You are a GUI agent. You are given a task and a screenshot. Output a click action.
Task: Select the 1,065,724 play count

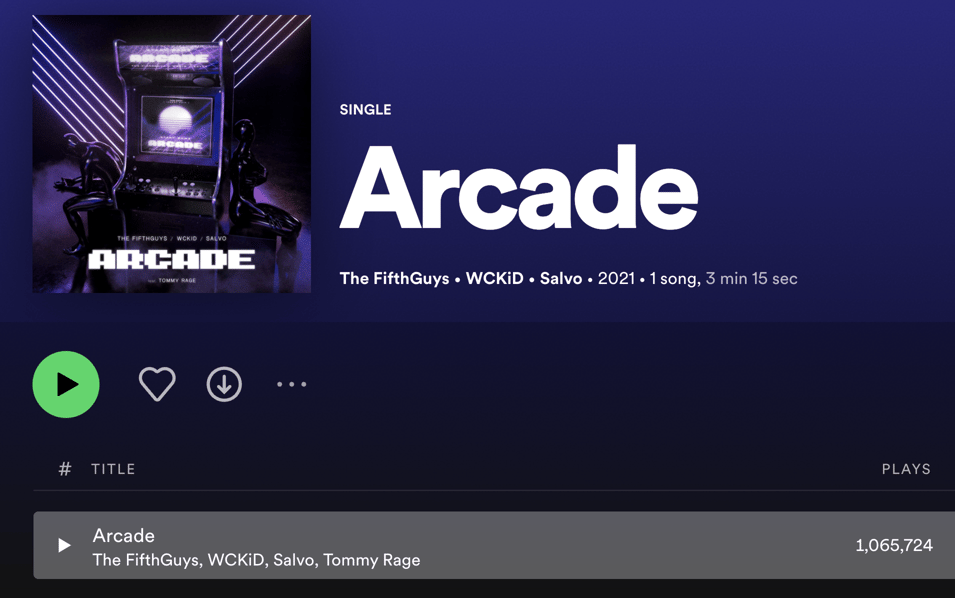click(x=894, y=545)
